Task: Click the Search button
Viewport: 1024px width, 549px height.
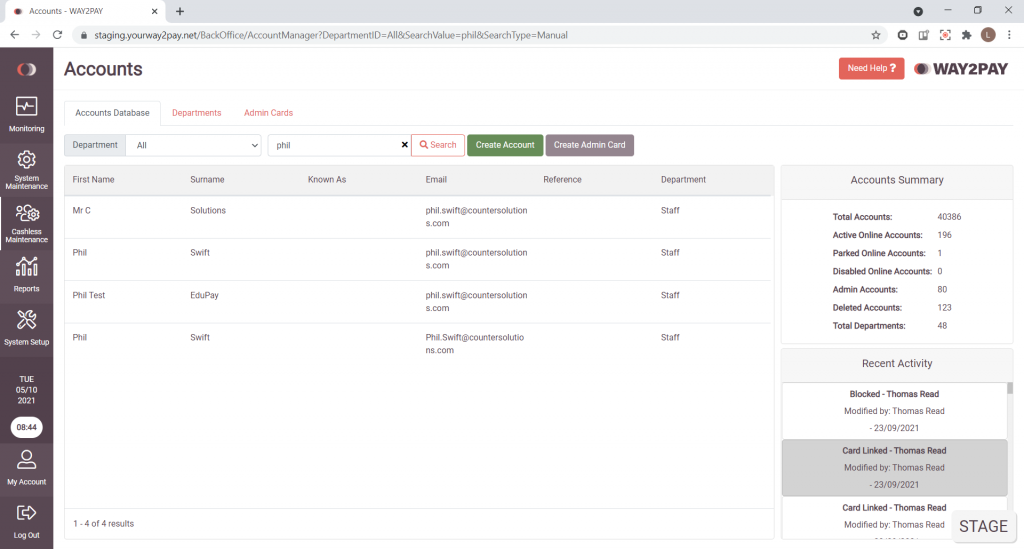Action: (438, 145)
